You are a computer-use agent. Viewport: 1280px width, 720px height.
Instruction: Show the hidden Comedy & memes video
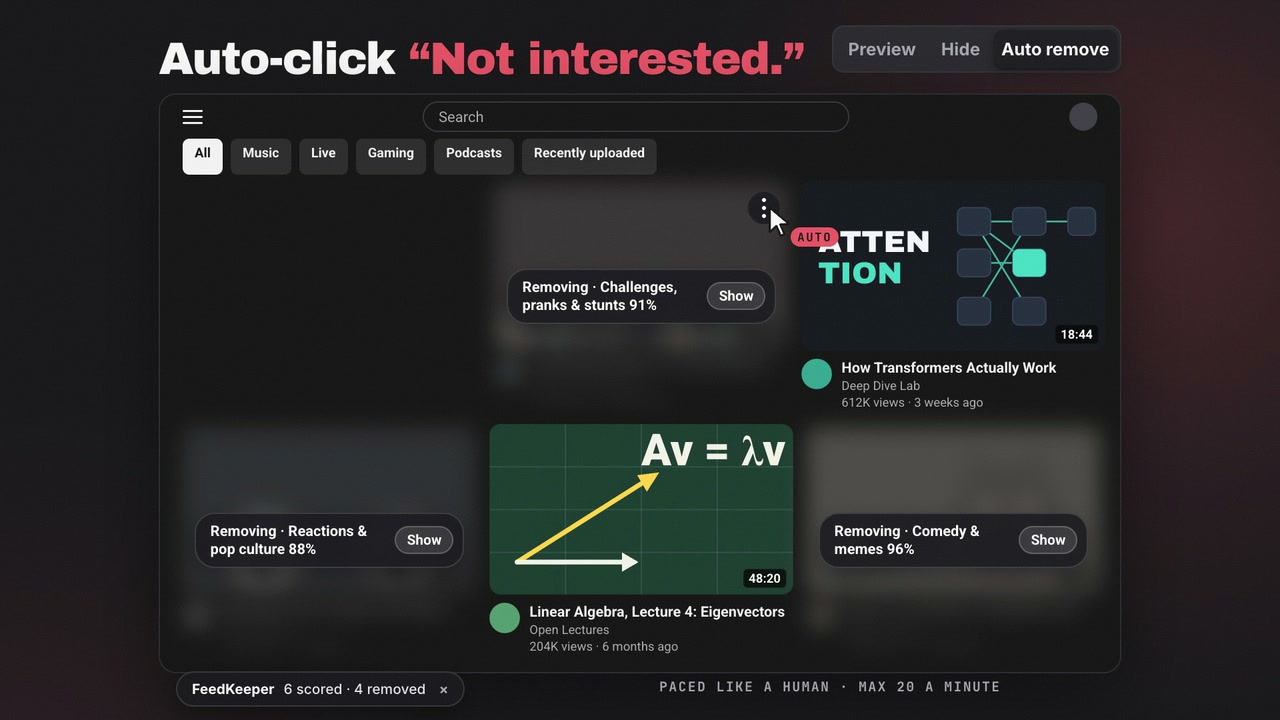[1048, 540]
